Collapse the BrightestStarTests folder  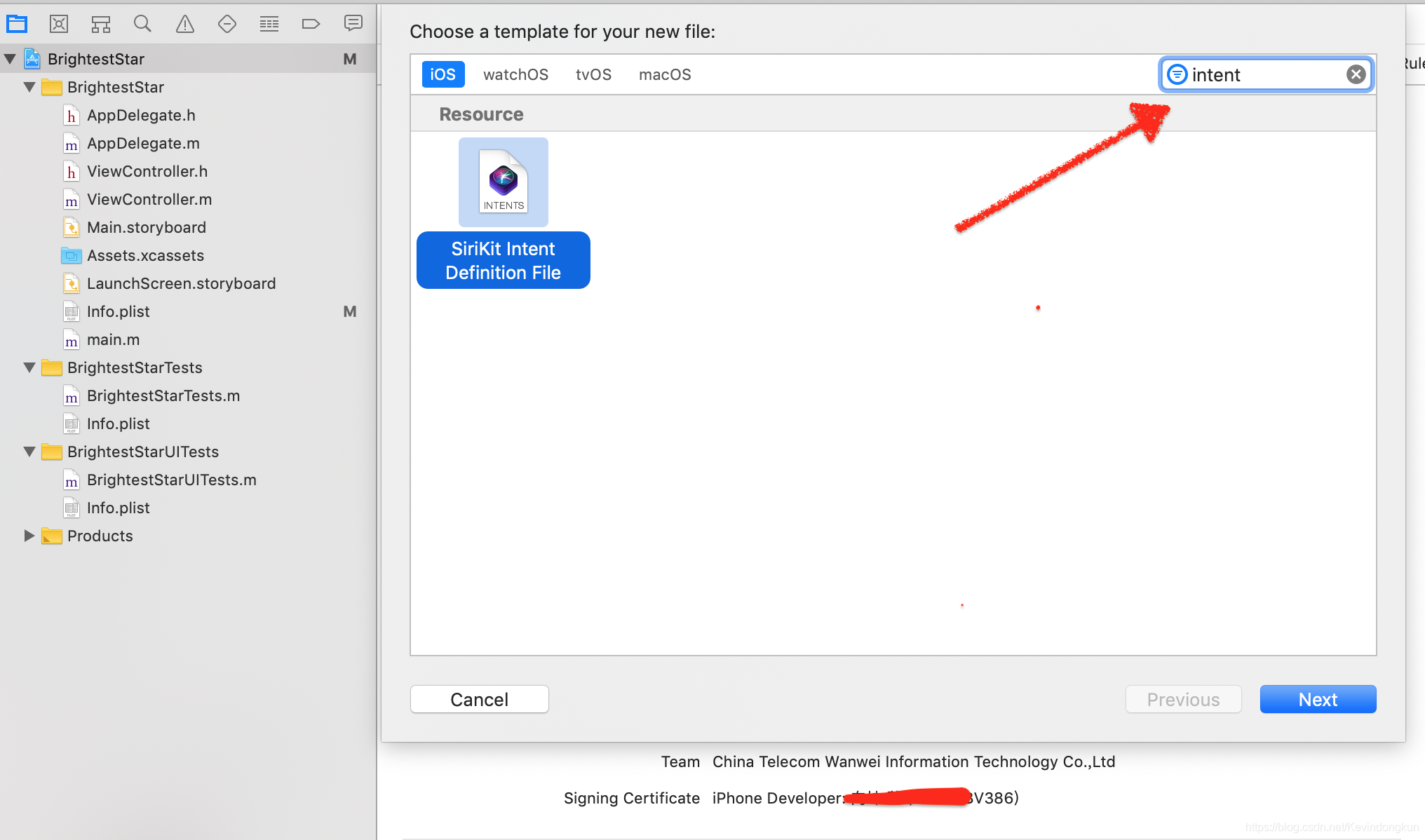pyautogui.click(x=29, y=367)
